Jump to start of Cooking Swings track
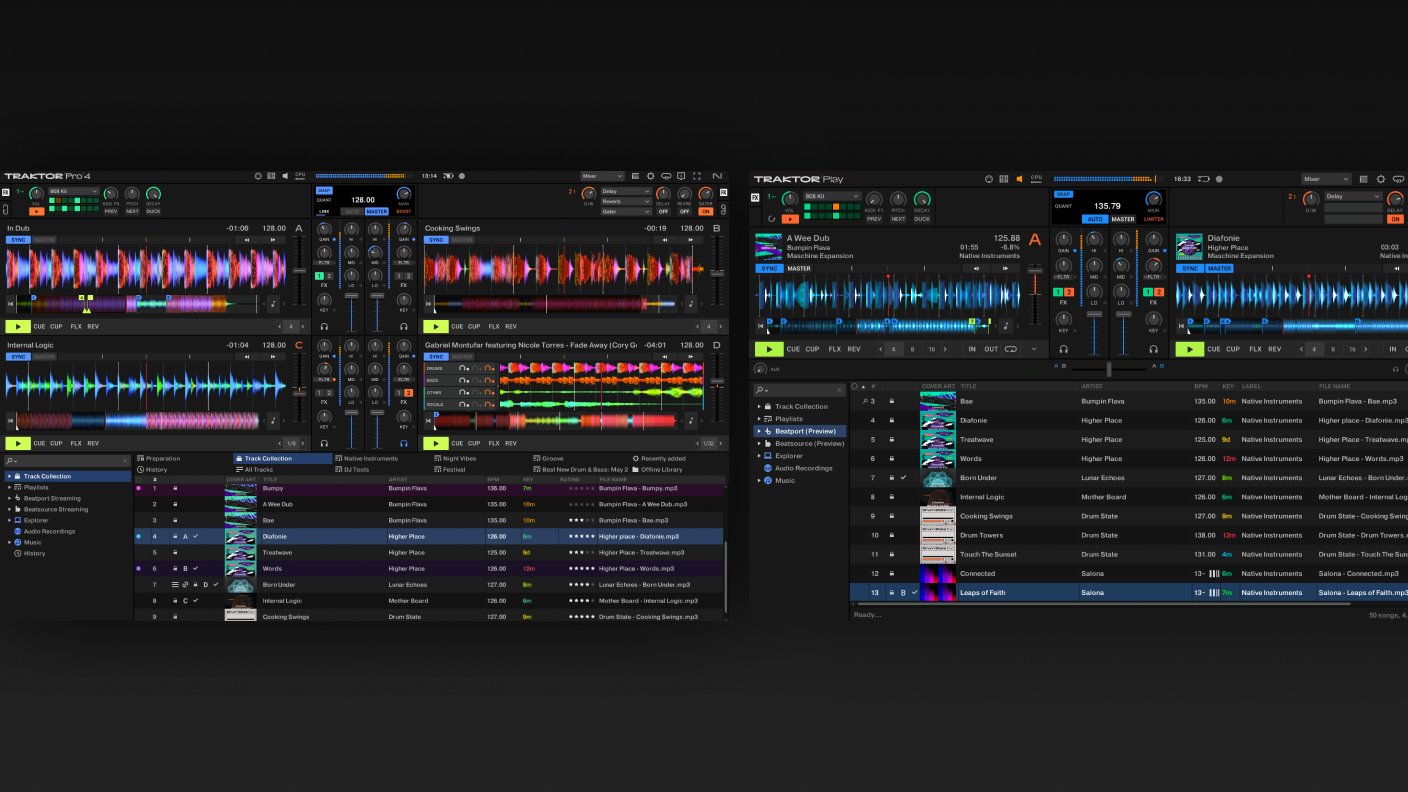 [429, 303]
